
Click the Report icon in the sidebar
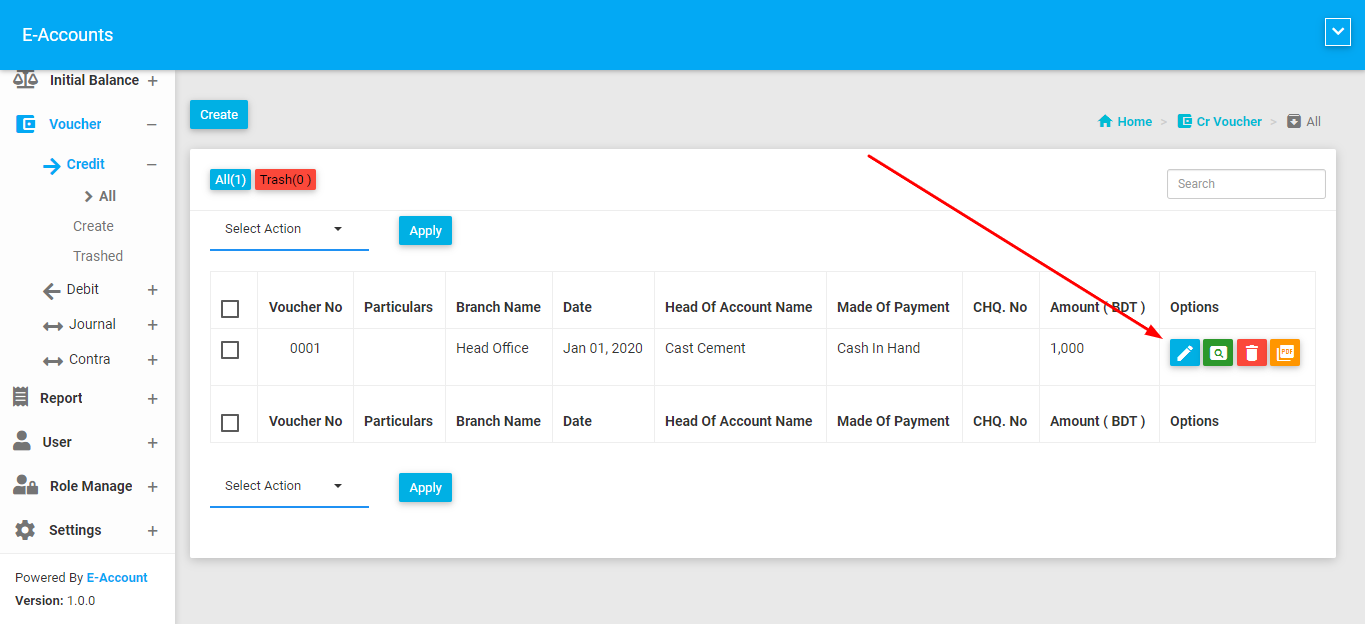pyautogui.click(x=21, y=398)
